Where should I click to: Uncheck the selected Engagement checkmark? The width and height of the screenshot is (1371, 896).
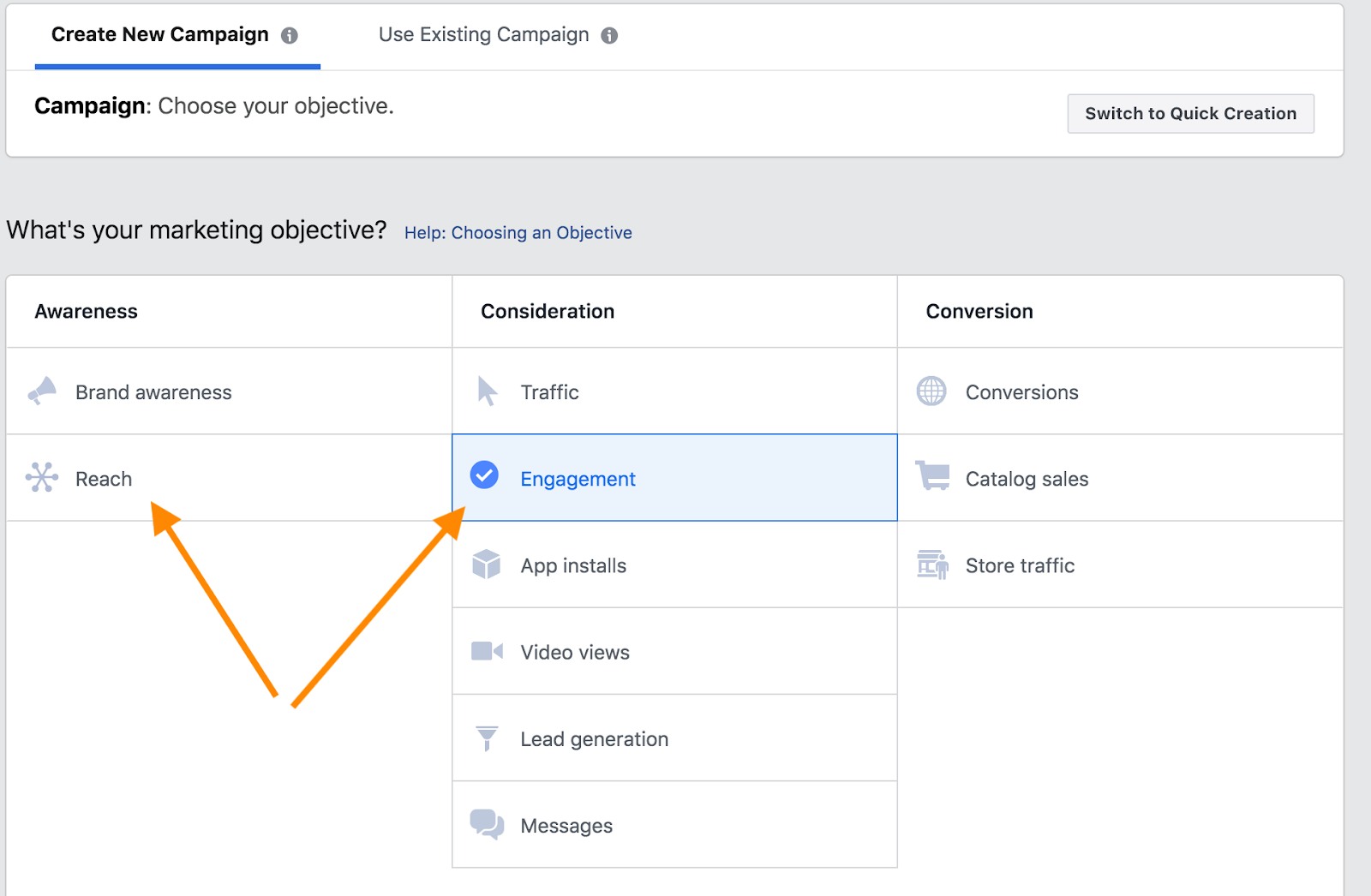click(x=484, y=475)
